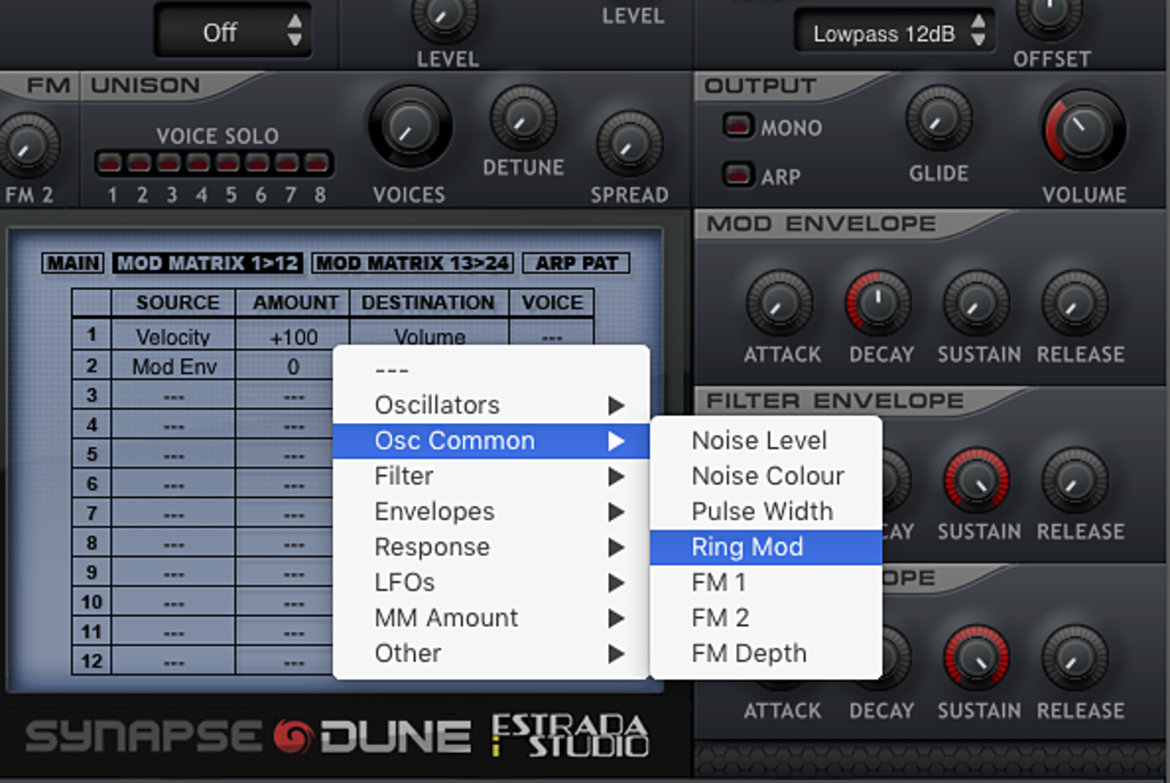This screenshot has height=783, width=1170.
Task: Open the Lowpass 12dB filter type dropdown
Action: click(x=895, y=33)
